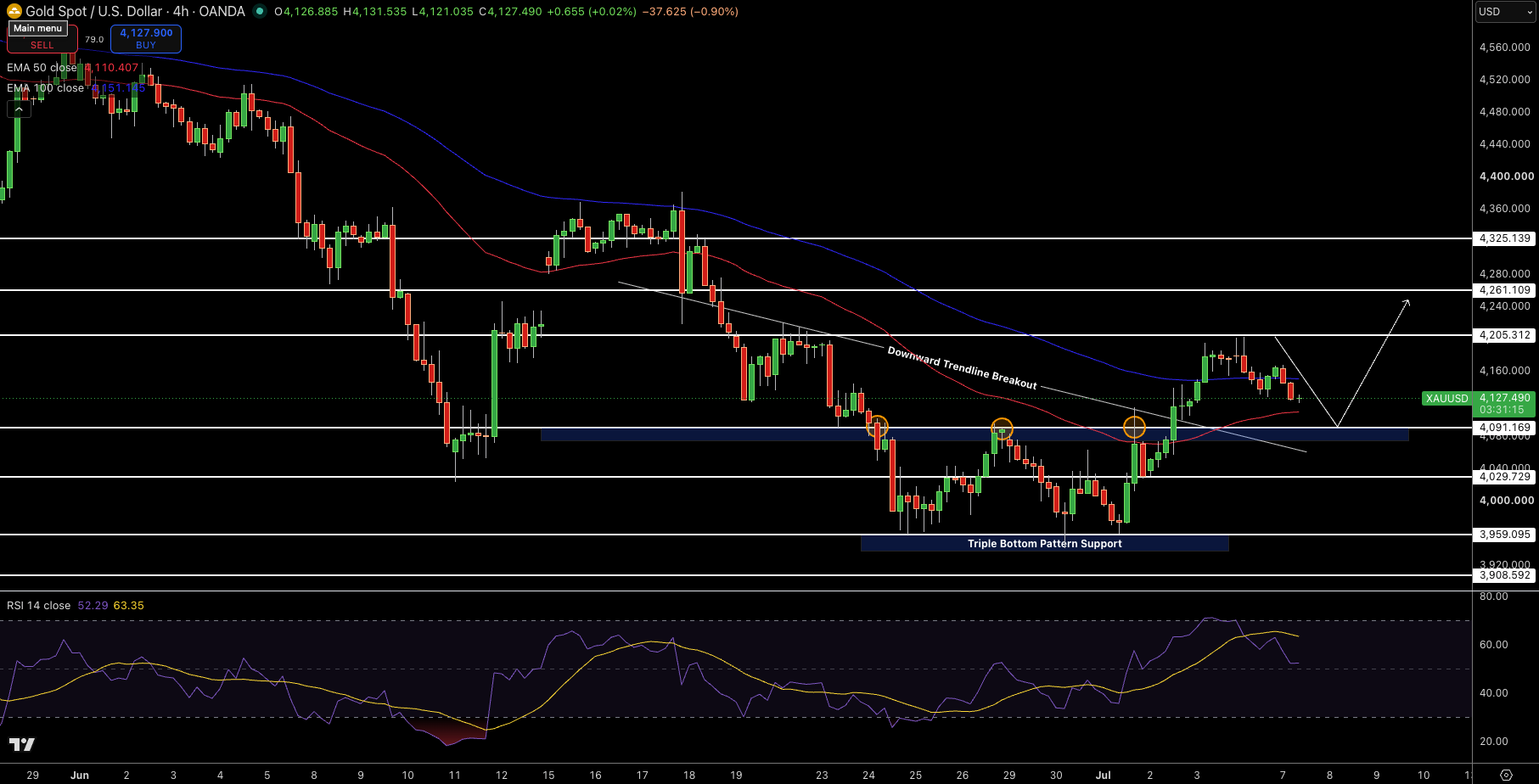Click the gold symbol logo icon

tap(14, 11)
